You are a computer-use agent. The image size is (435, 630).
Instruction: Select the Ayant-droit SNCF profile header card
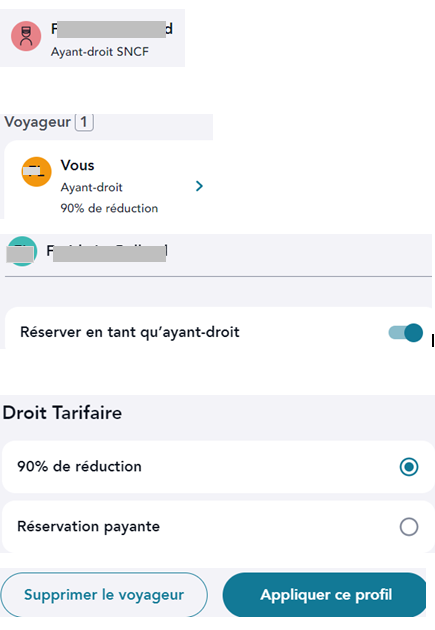coord(92,38)
